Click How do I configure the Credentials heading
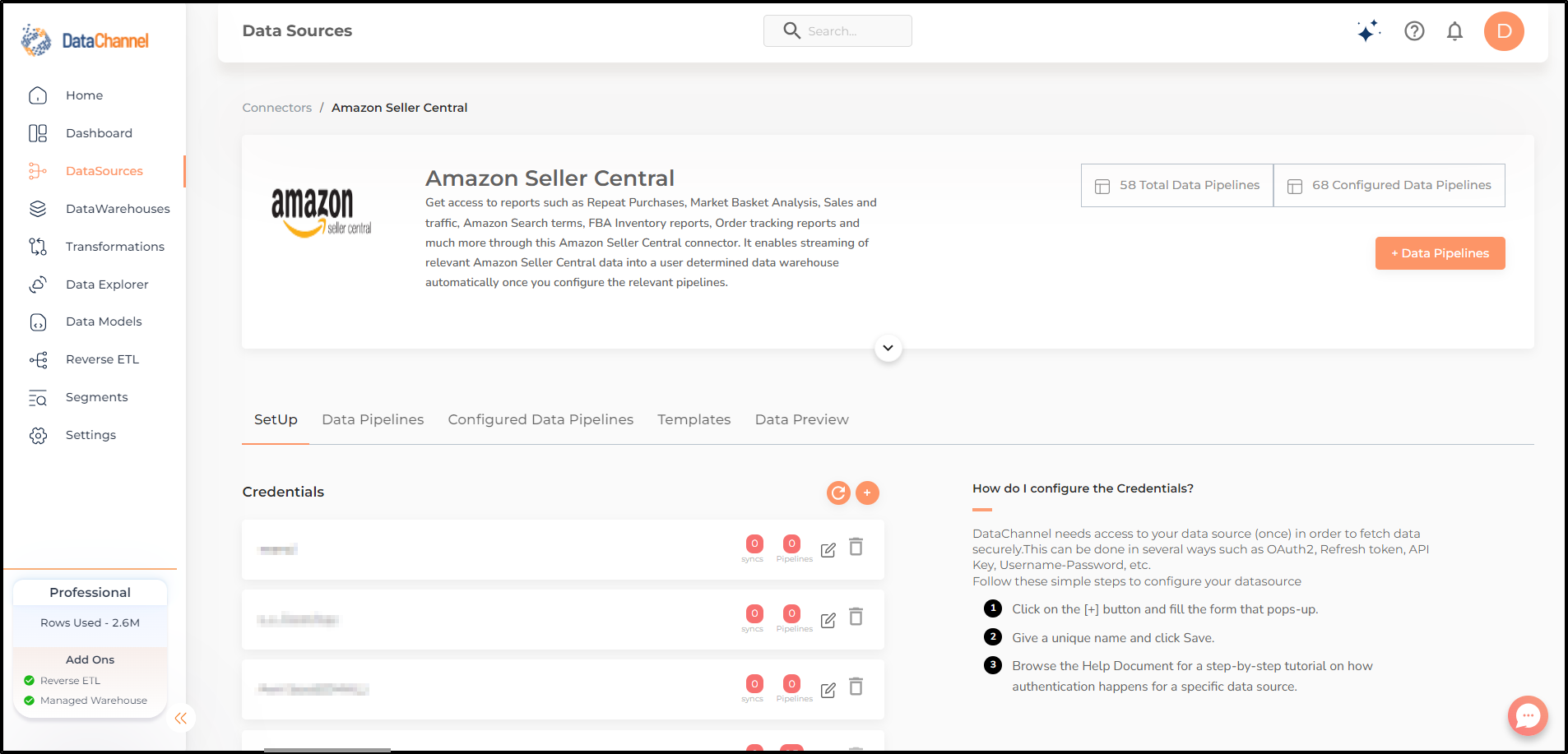This screenshot has width=1568, height=754. [1083, 488]
